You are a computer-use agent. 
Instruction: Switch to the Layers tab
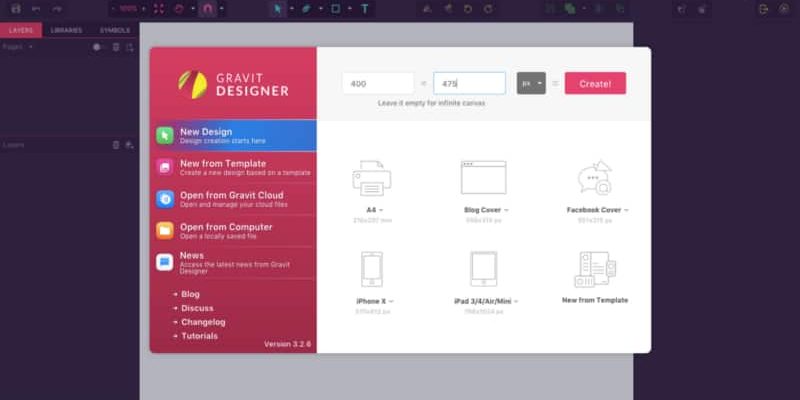(21, 30)
